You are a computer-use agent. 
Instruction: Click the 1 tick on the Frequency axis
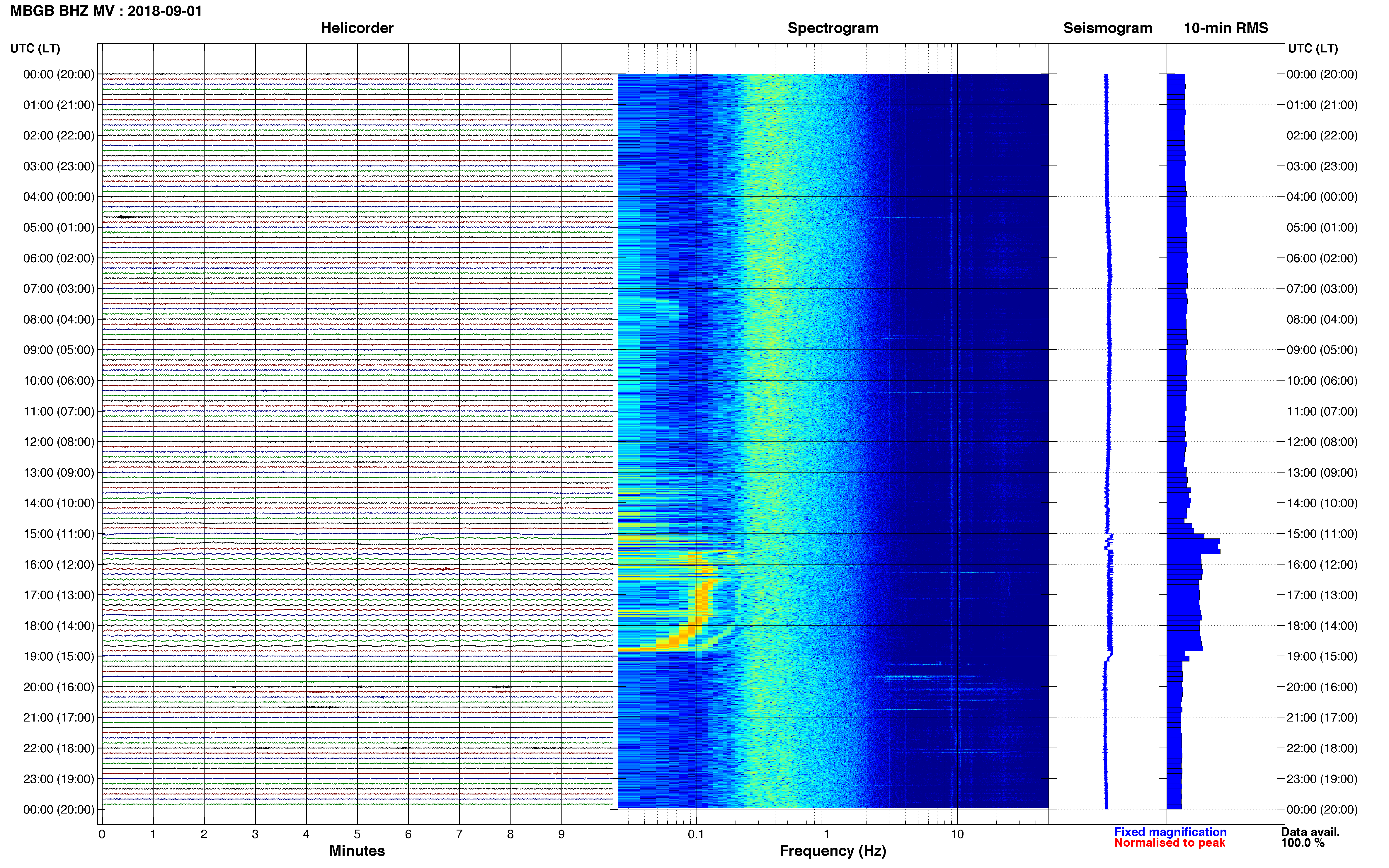tap(827, 834)
